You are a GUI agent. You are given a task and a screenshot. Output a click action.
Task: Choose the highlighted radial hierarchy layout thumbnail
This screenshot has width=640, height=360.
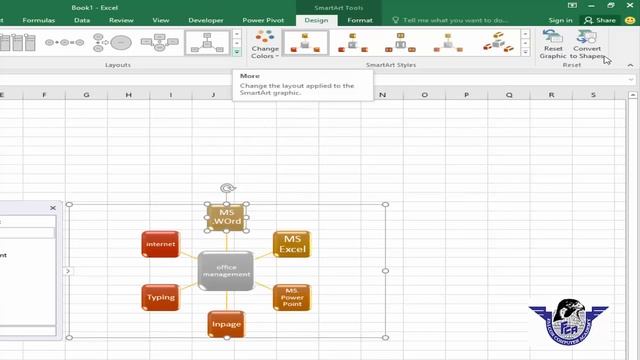[207, 43]
